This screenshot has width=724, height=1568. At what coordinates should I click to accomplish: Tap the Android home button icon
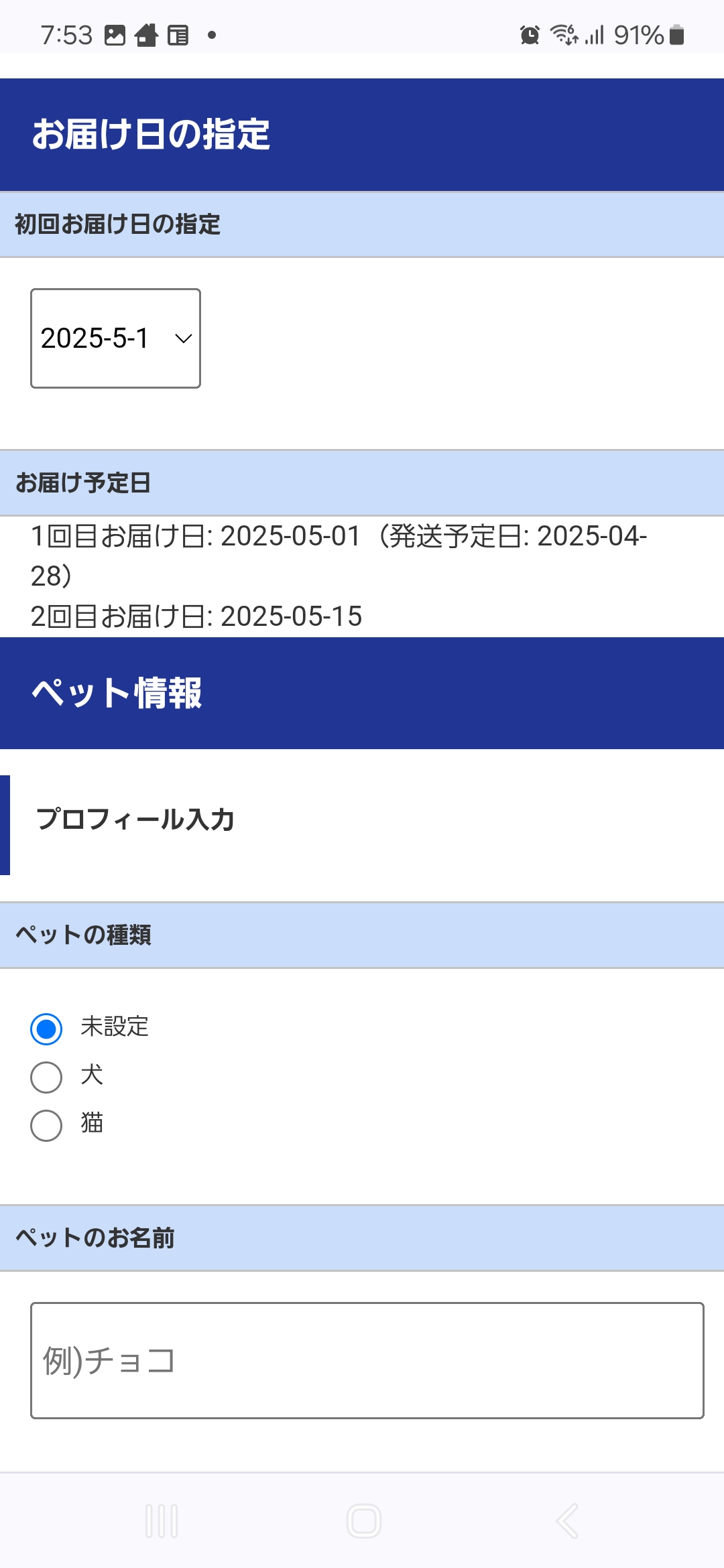click(x=364, y=1521)
